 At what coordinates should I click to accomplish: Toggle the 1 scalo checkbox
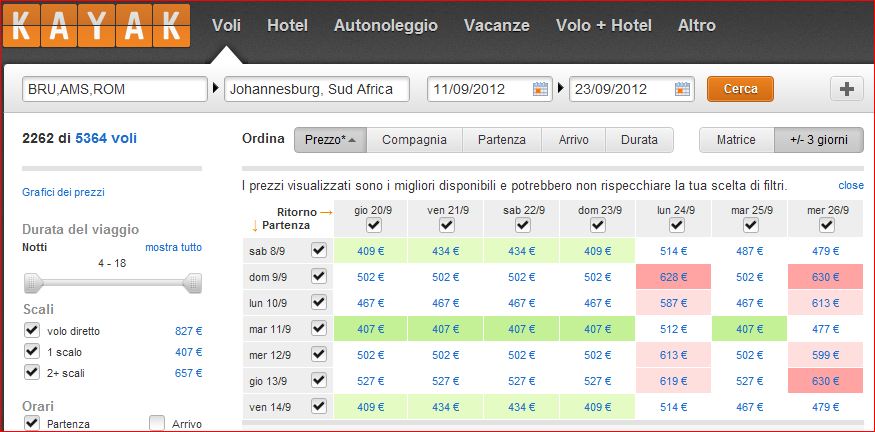(31, 351)
